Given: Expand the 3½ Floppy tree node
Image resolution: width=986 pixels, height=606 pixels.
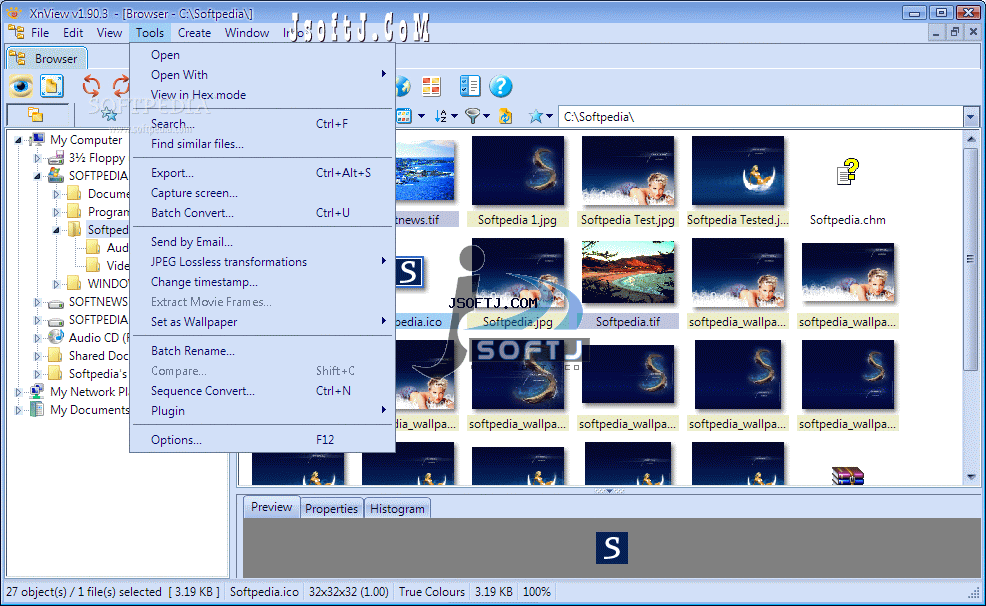Looking at the screenshot, I should (x=37, y=158).
